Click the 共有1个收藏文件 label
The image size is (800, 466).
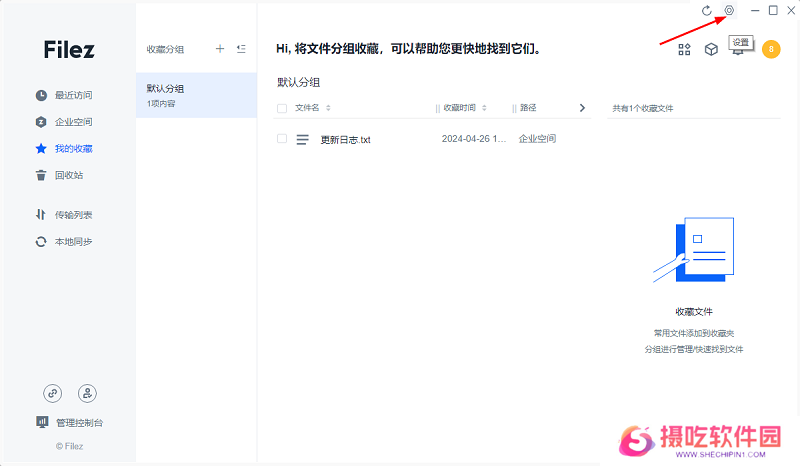[x=643, y=108]
